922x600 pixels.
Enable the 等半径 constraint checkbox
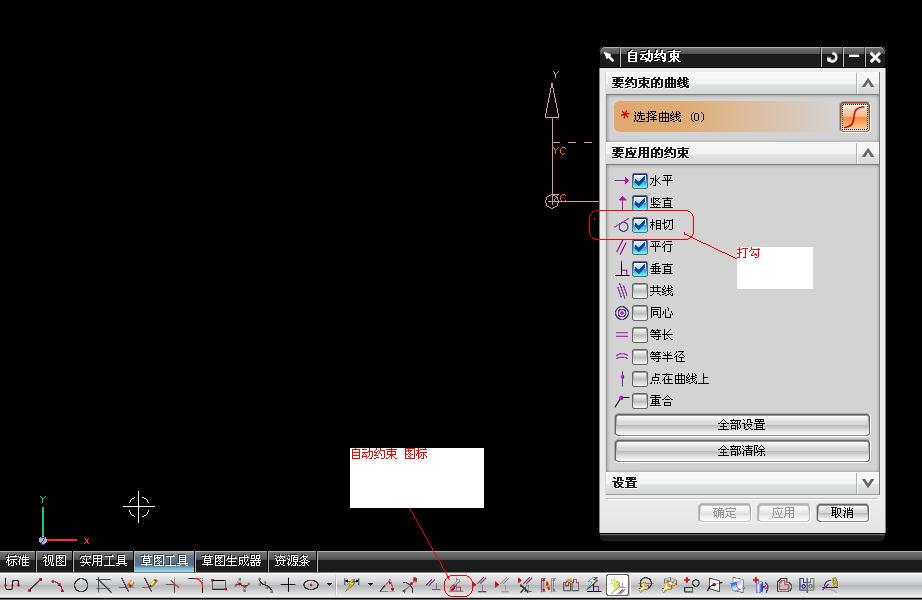click(x=640, y=356)
